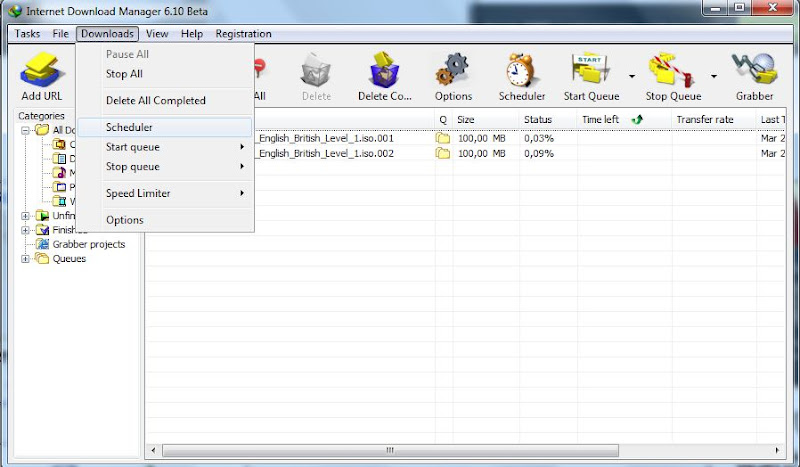Sort by the Status column header
Screen dimensions: 800x467
[548, 119]
